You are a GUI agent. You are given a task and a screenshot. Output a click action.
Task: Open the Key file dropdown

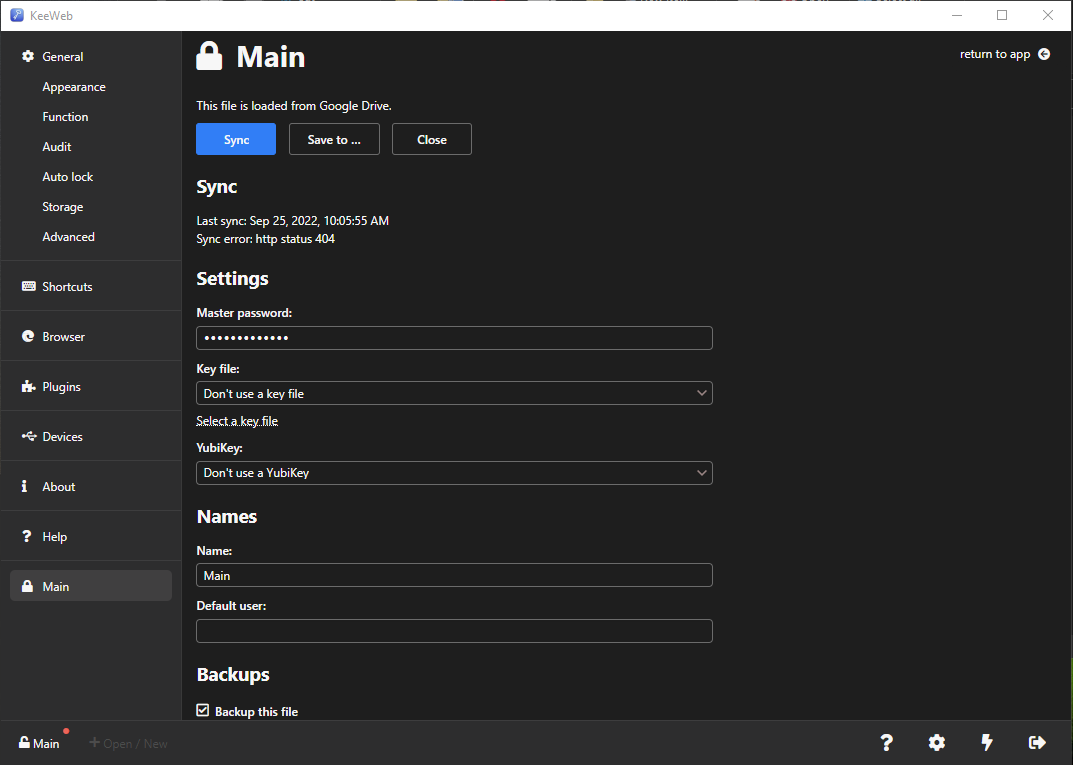point(454,393)
